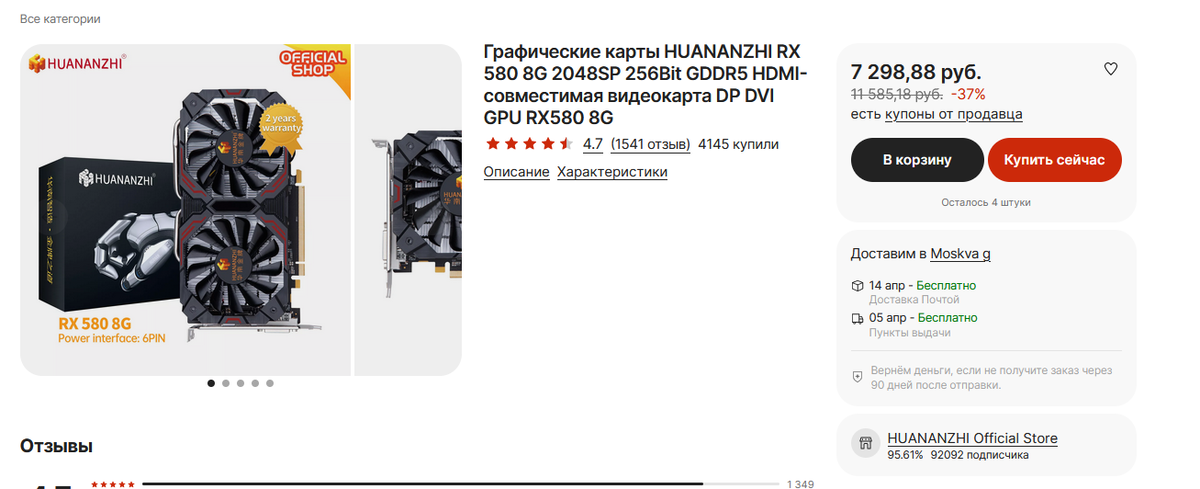
Task: Click the postal delivery box icon
Action: (x=857, y=286)
